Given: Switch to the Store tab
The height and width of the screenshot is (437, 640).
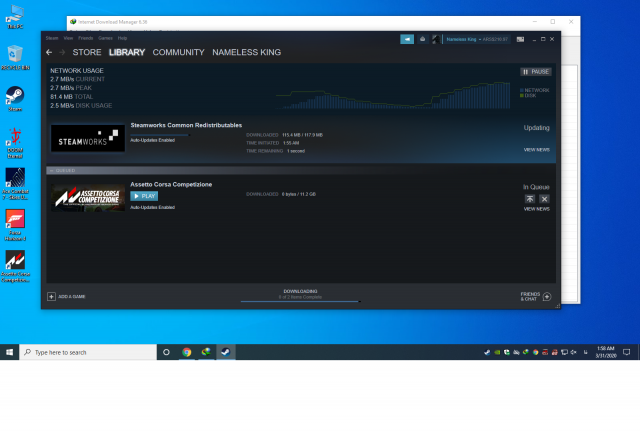Looking at the screenshot, I should (x=87, y=52).
